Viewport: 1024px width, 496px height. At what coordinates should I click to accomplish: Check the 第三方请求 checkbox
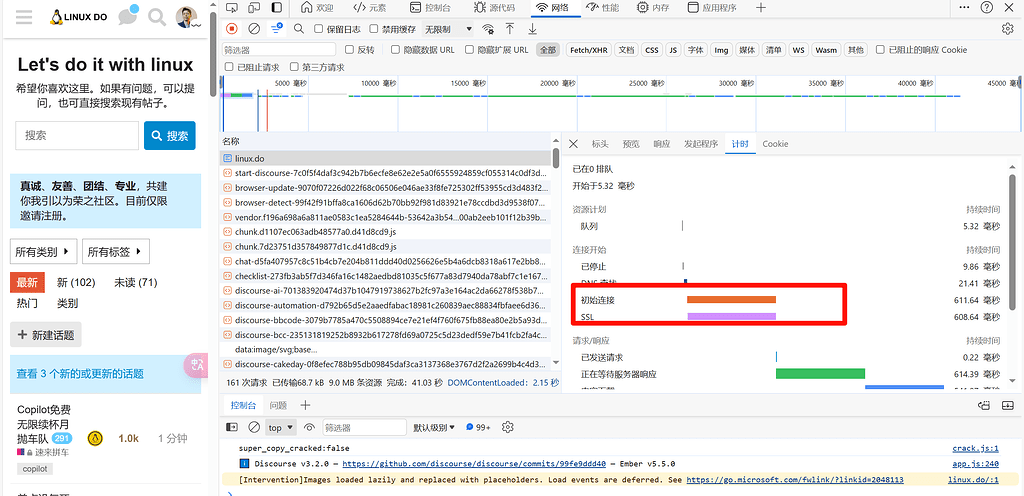point(295,67)
